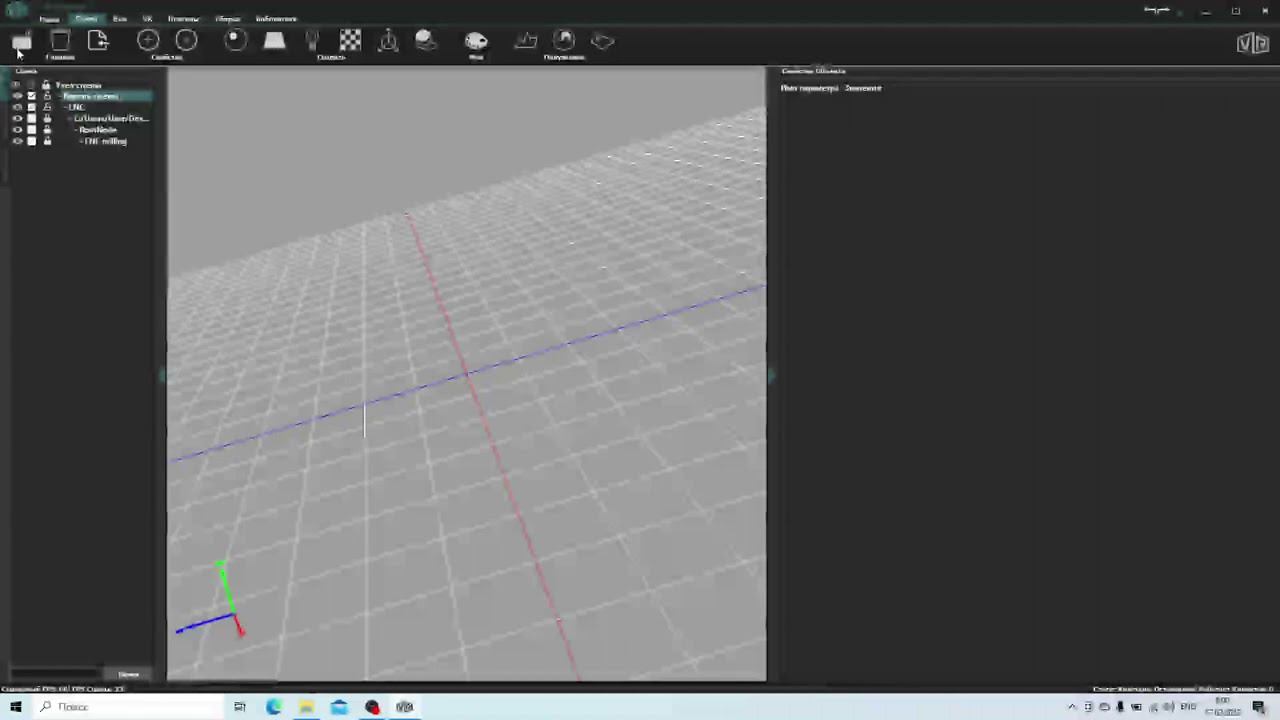
Task: Click the axis orientation gizmo in the viewport
Action: coord(211,600)
